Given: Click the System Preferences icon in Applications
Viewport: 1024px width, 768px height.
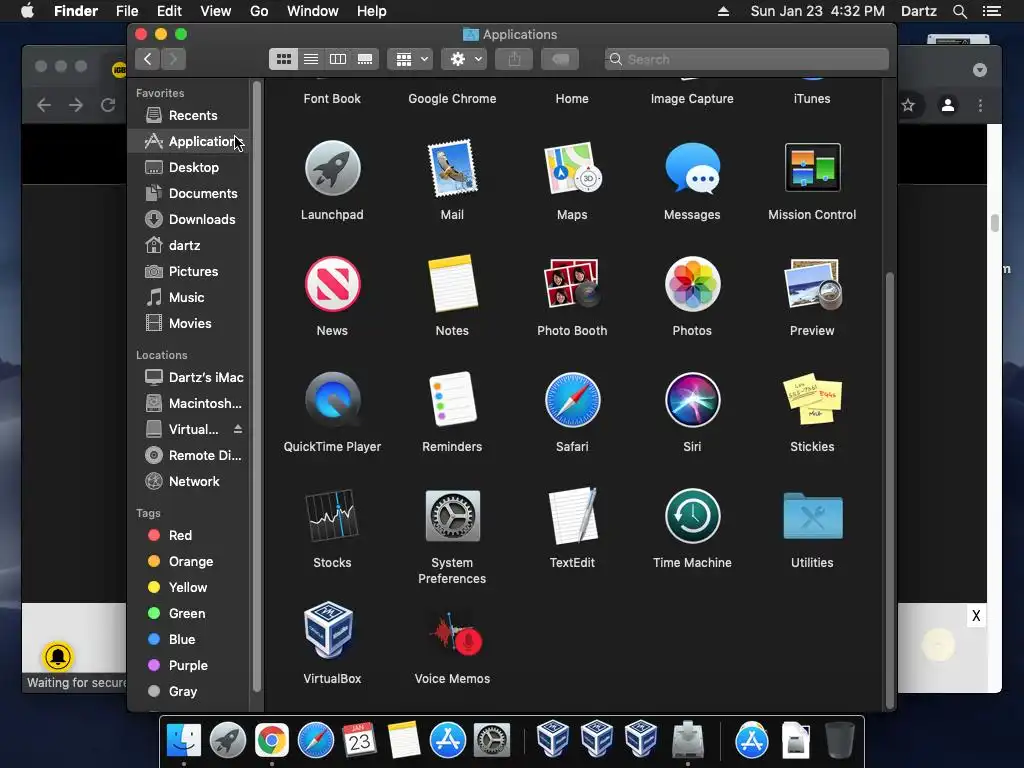Looking at the screenshot, I should click(x=452, y=516).
